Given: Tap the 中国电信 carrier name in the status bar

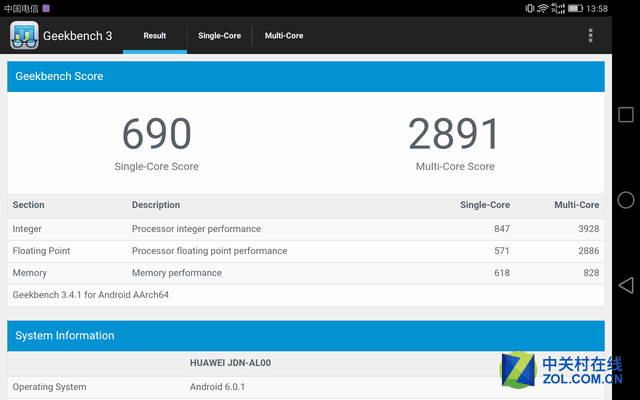Looking at the screenshot, I should tap(21, 9).
